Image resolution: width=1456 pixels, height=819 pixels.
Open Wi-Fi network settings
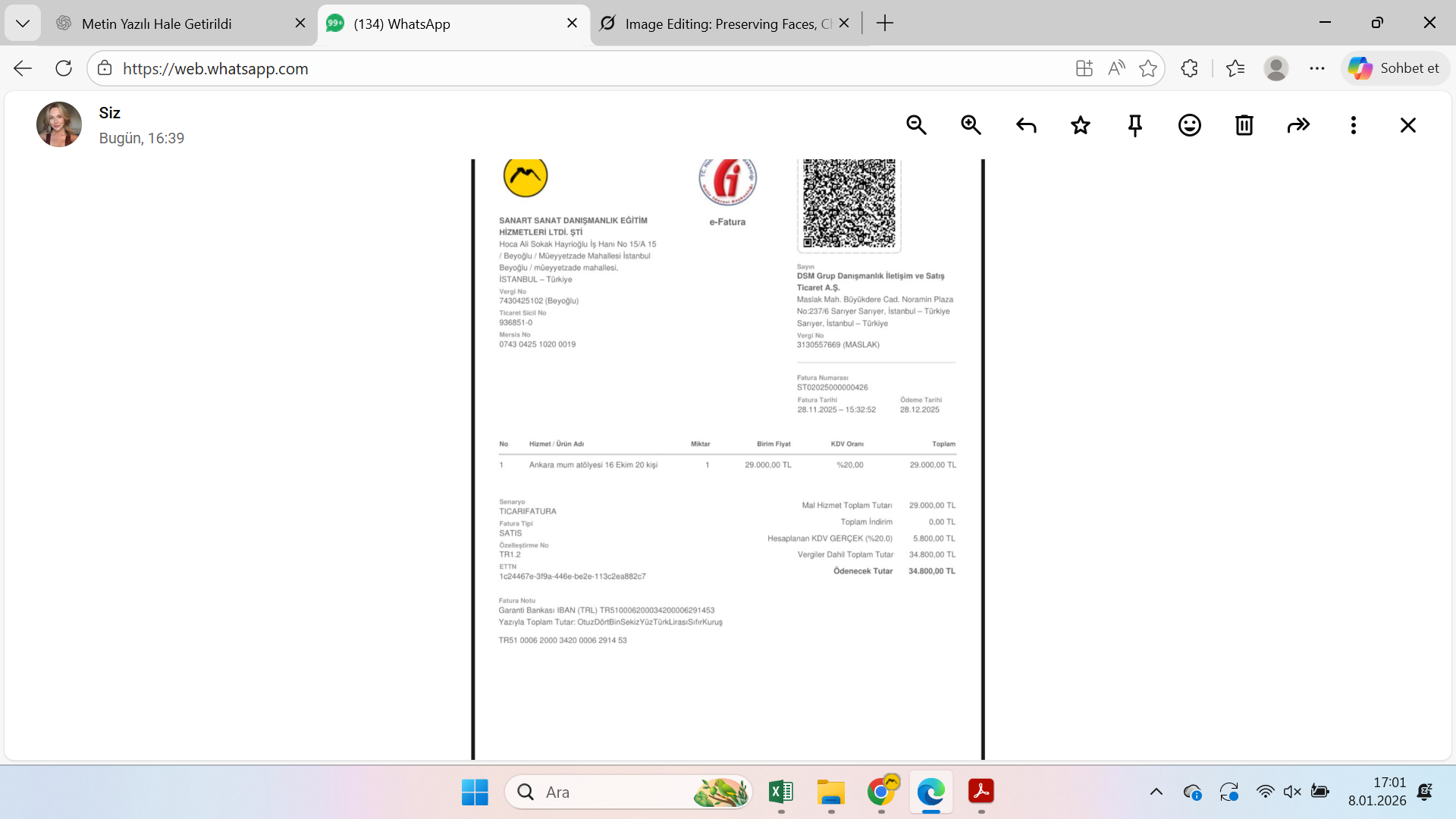pyautogui.click(x=1265, y=792)
